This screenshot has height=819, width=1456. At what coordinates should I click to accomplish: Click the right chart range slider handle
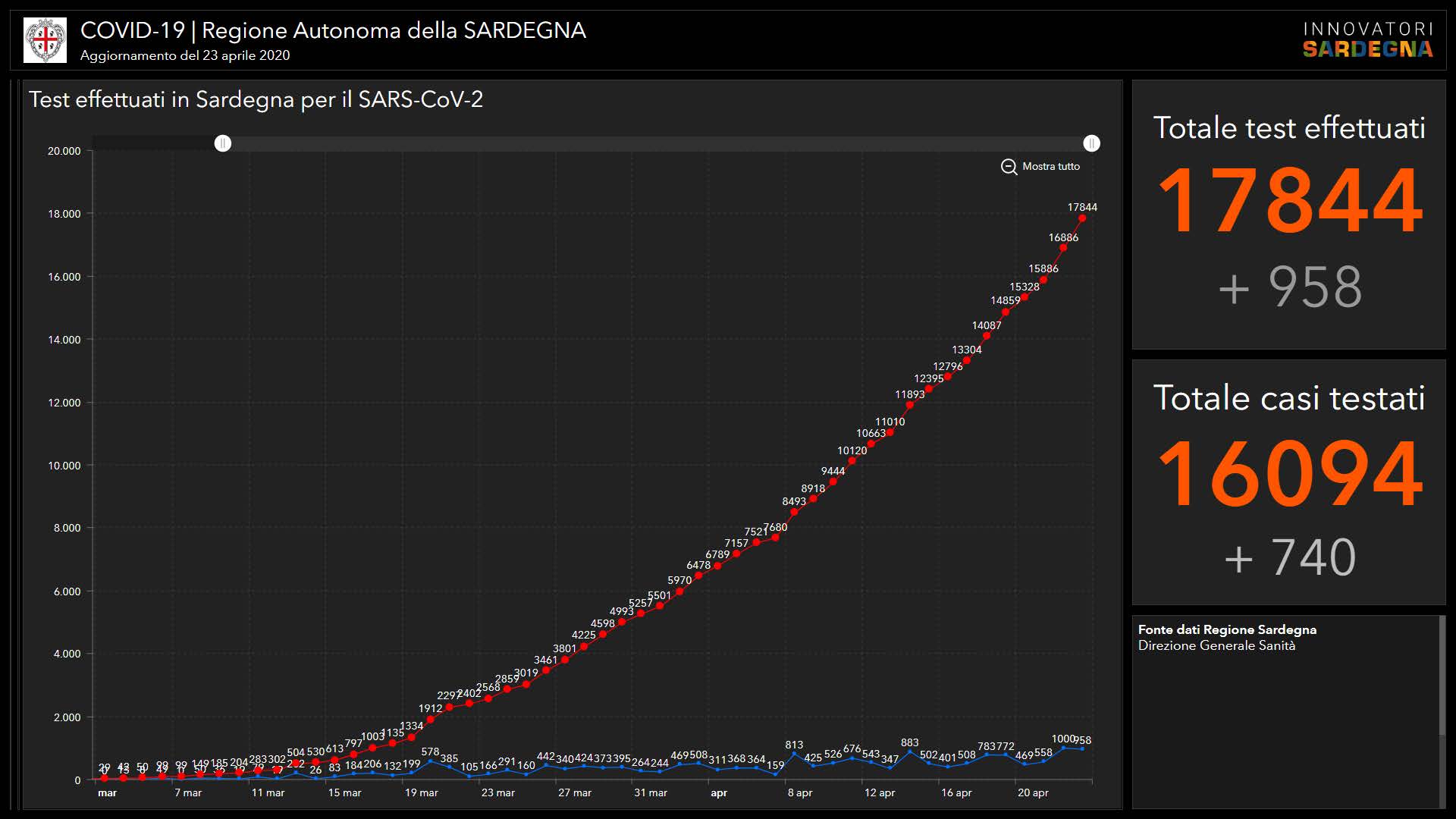(x=1091, y=143)
